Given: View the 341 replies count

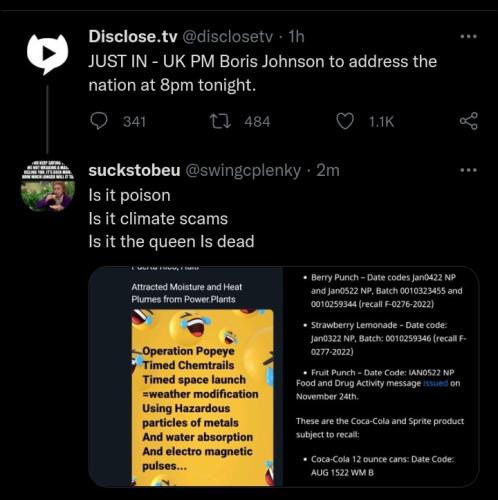Looking at the screenshot, I should (x=134, y=121).
